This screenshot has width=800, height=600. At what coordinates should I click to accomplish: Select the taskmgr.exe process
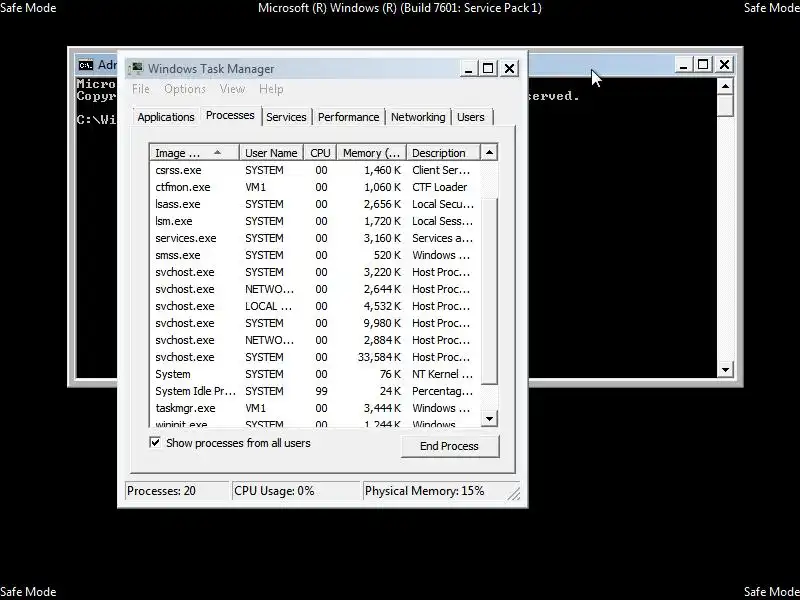pyautogui.click(x=315, y=408)
